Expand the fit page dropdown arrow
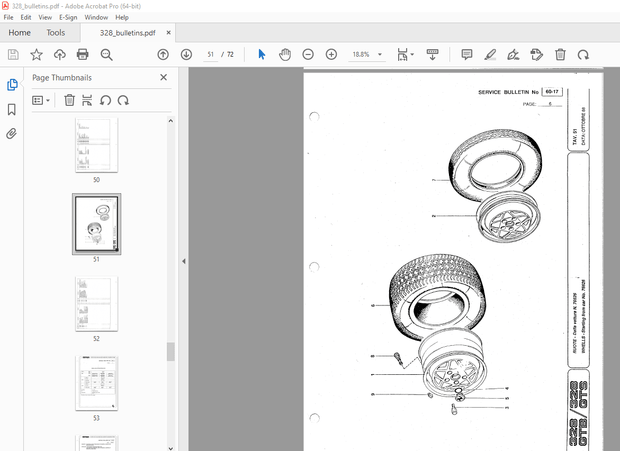This screenshot has height=451, width=620. [x=412, y=54]
